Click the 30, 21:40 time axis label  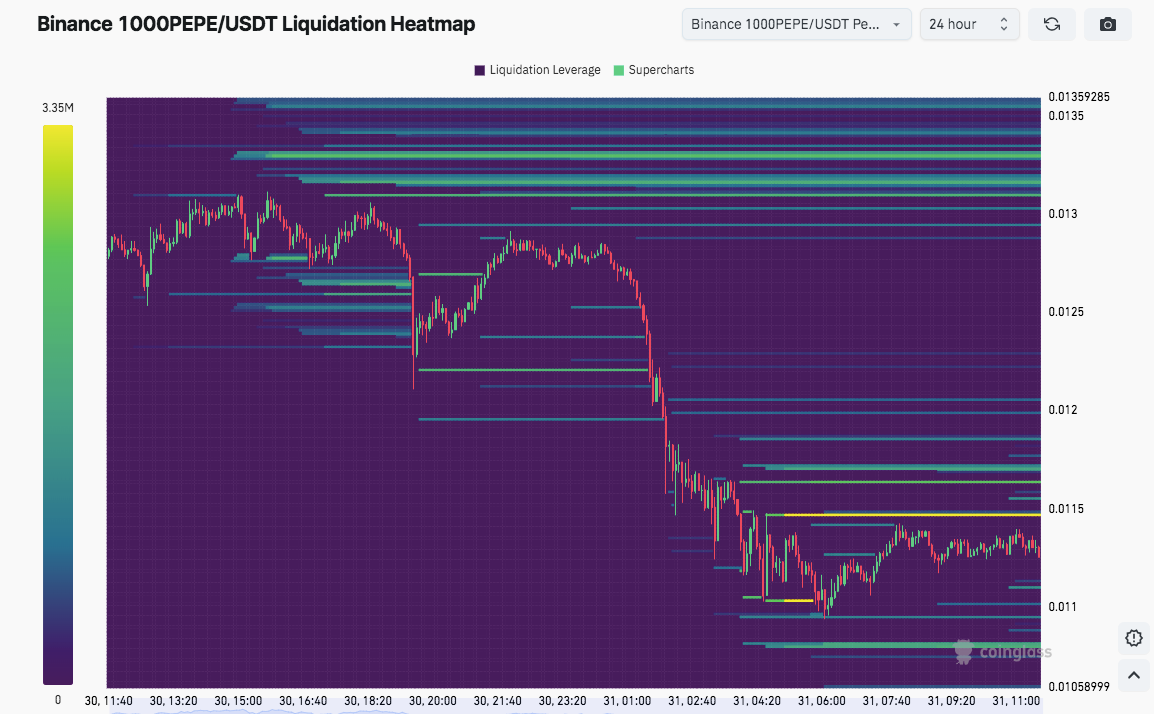coord(497,701)
